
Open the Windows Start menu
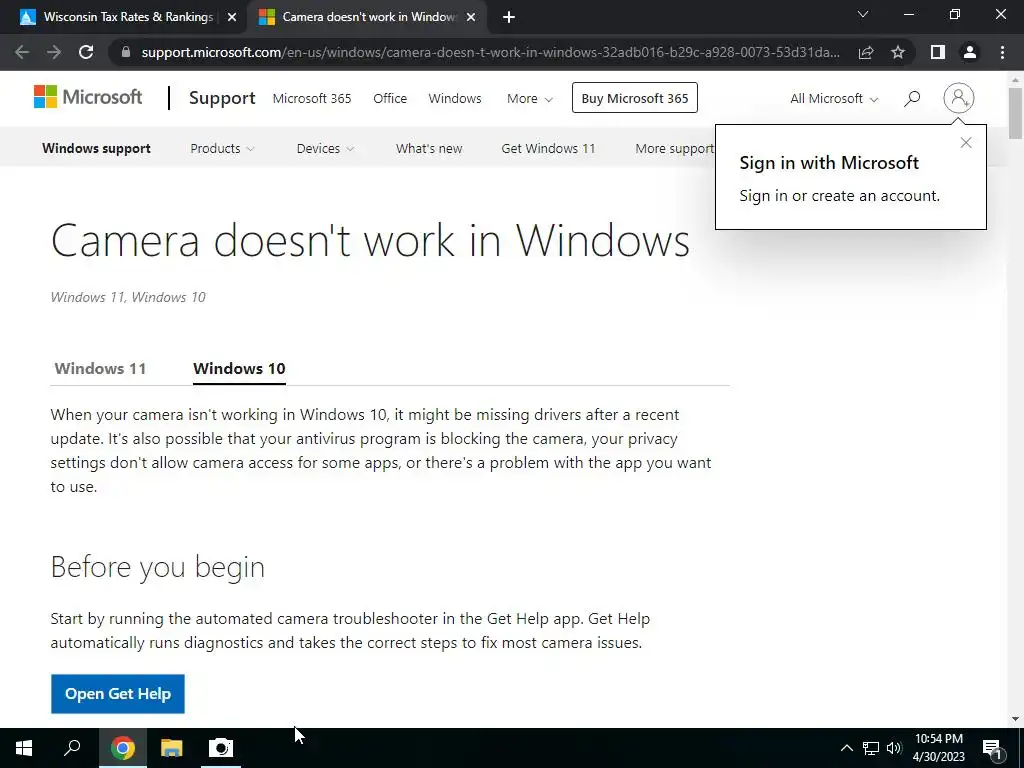pos(24,748)
